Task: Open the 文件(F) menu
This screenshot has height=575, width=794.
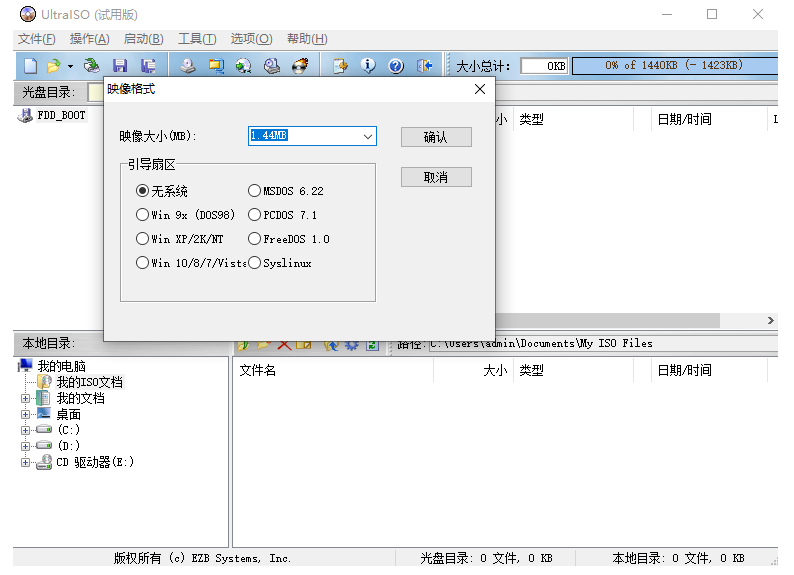Action: [x=36, y=39]
